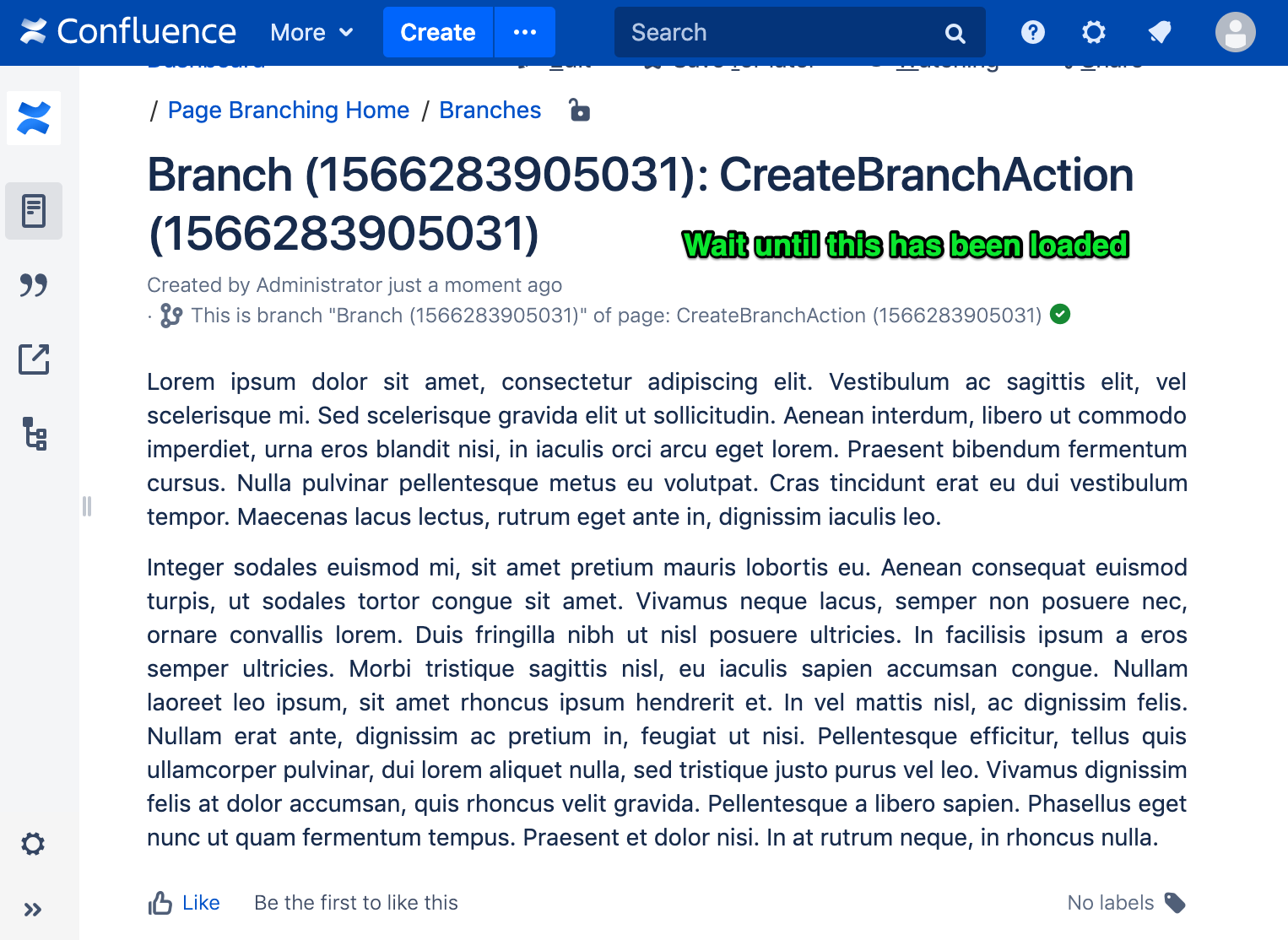Click the page restrictions unlocked padlock
1288x940 pixels.
click(x=579, y=111)
